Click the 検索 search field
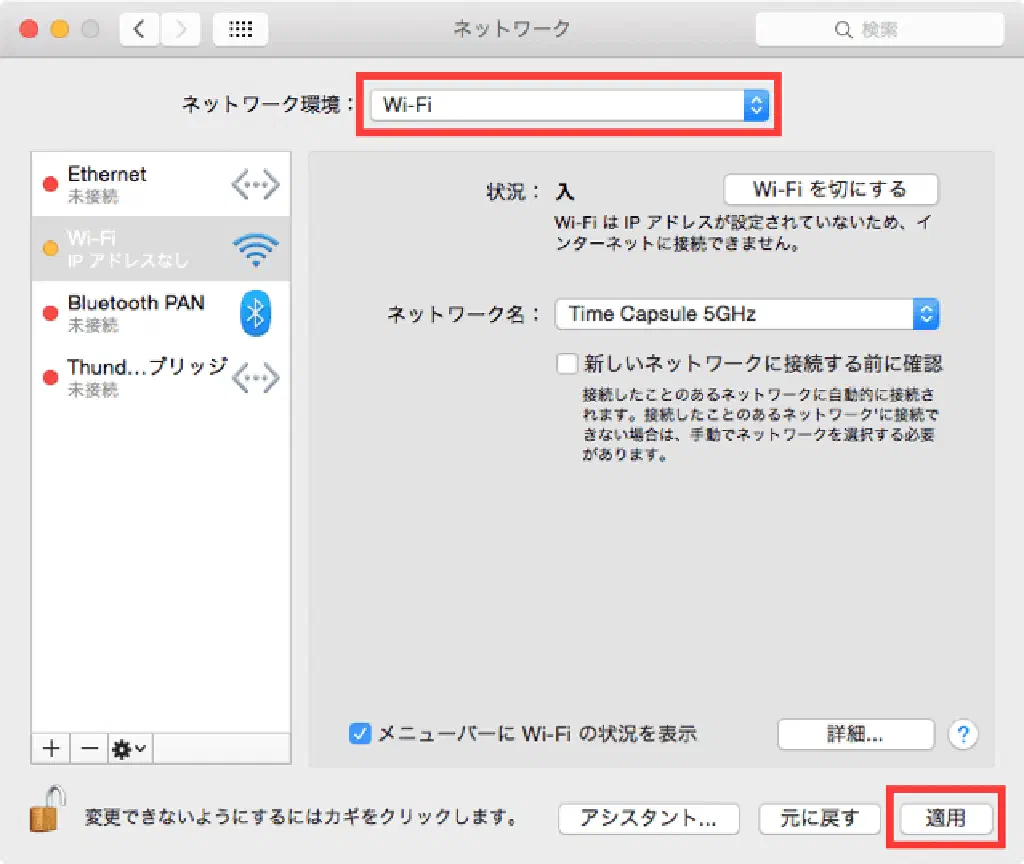The width and height of the screenshot is (1024, 864). click(x=880, y=30)
